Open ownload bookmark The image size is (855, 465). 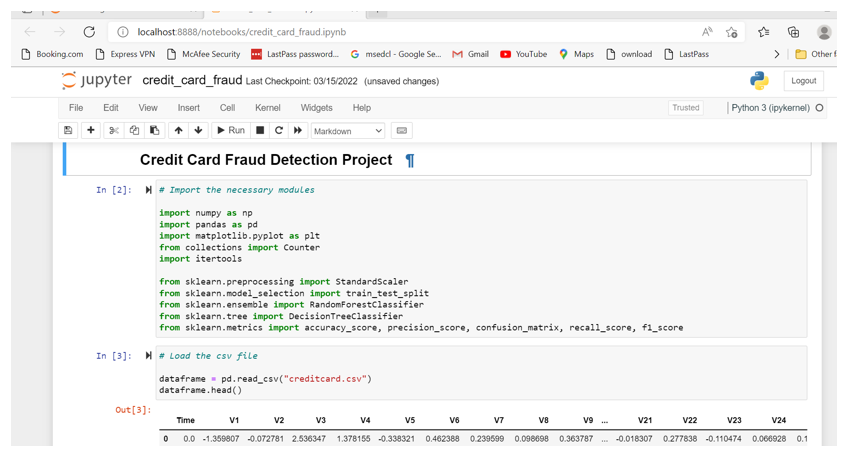tap(629, 54)
